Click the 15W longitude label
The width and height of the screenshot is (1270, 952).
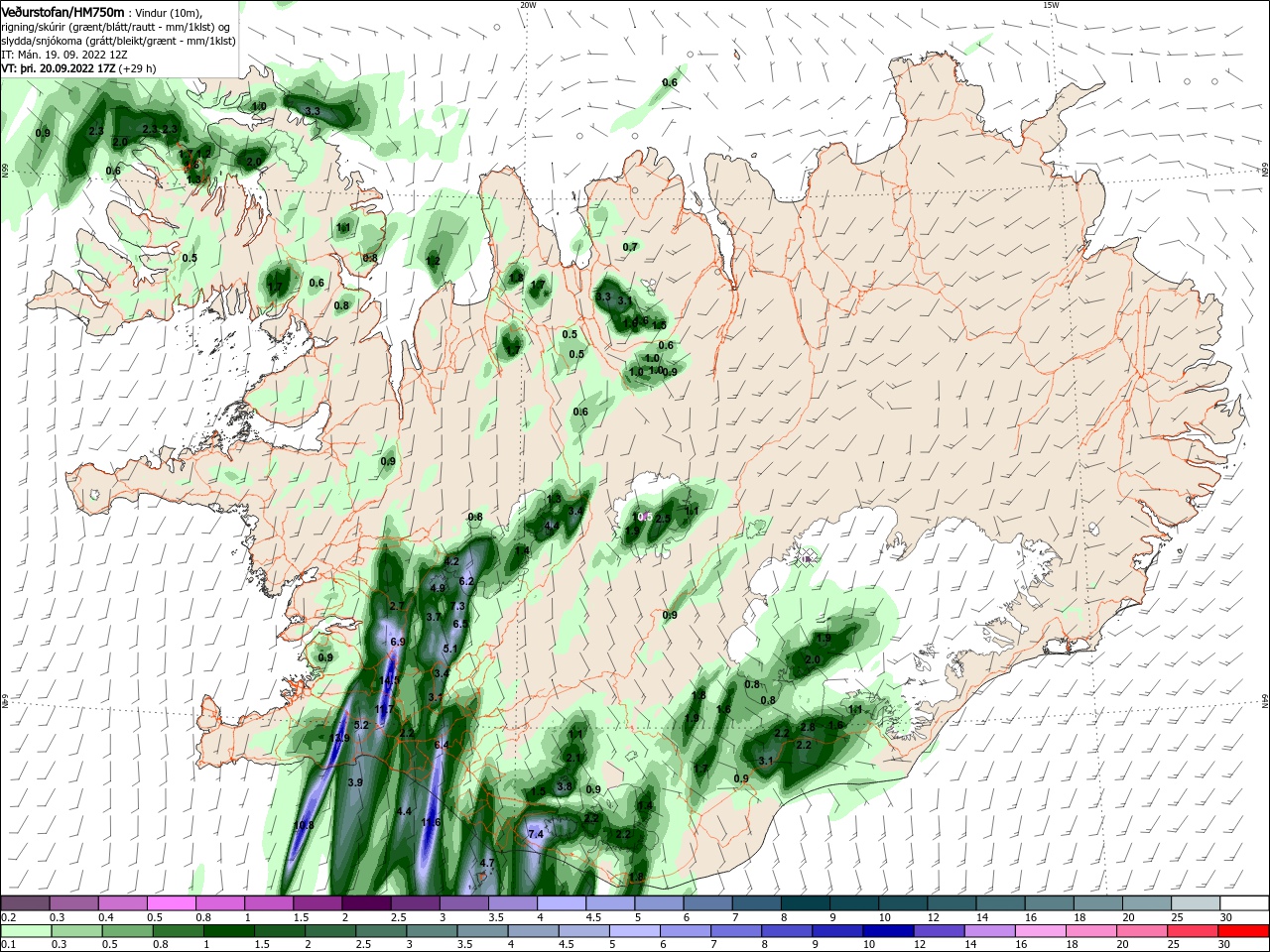click(x=1051, y=5)
